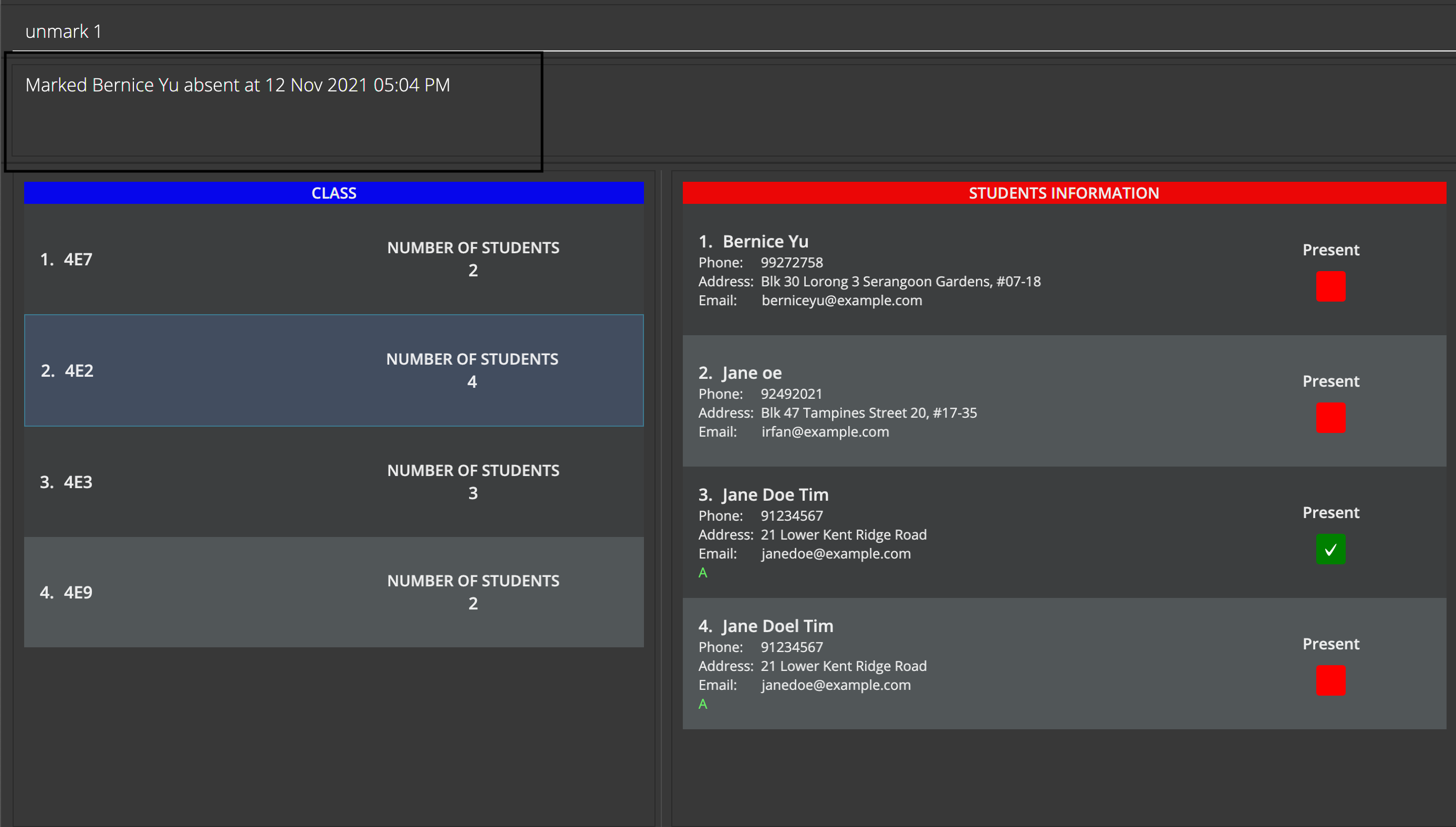Viewport: 1456px width, 827px height.
Task: Click green 'A' tag under Jane Doe Tim
Action: (703, 573)
